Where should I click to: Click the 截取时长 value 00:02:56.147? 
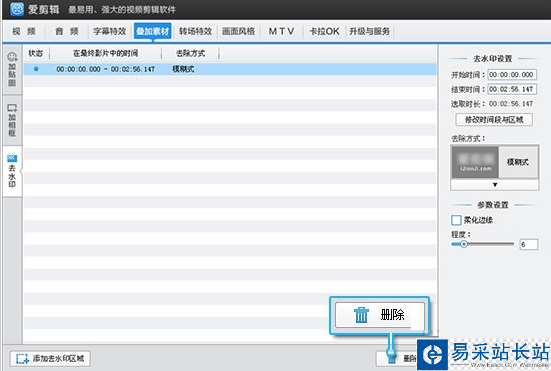[x=511, y=104]
